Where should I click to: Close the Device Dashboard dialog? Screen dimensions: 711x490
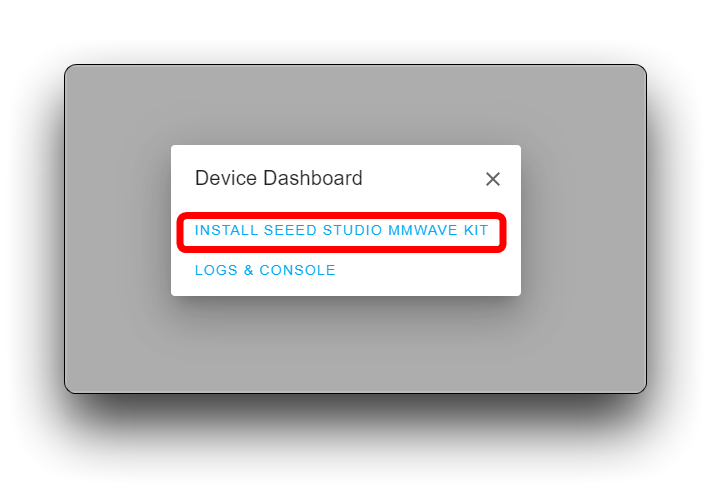pyautogui.click(x=492, y=179)
